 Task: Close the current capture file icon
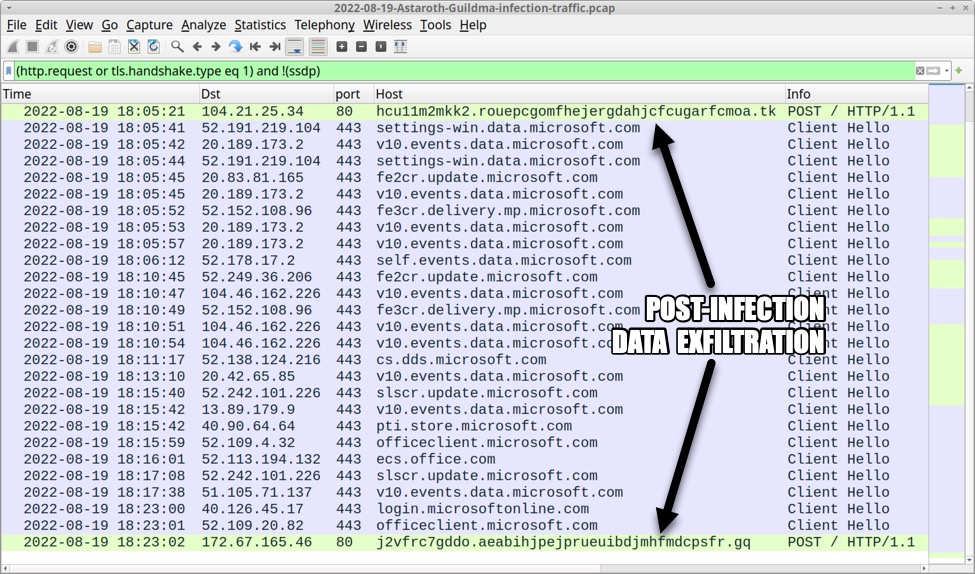[x=134, y=47]
